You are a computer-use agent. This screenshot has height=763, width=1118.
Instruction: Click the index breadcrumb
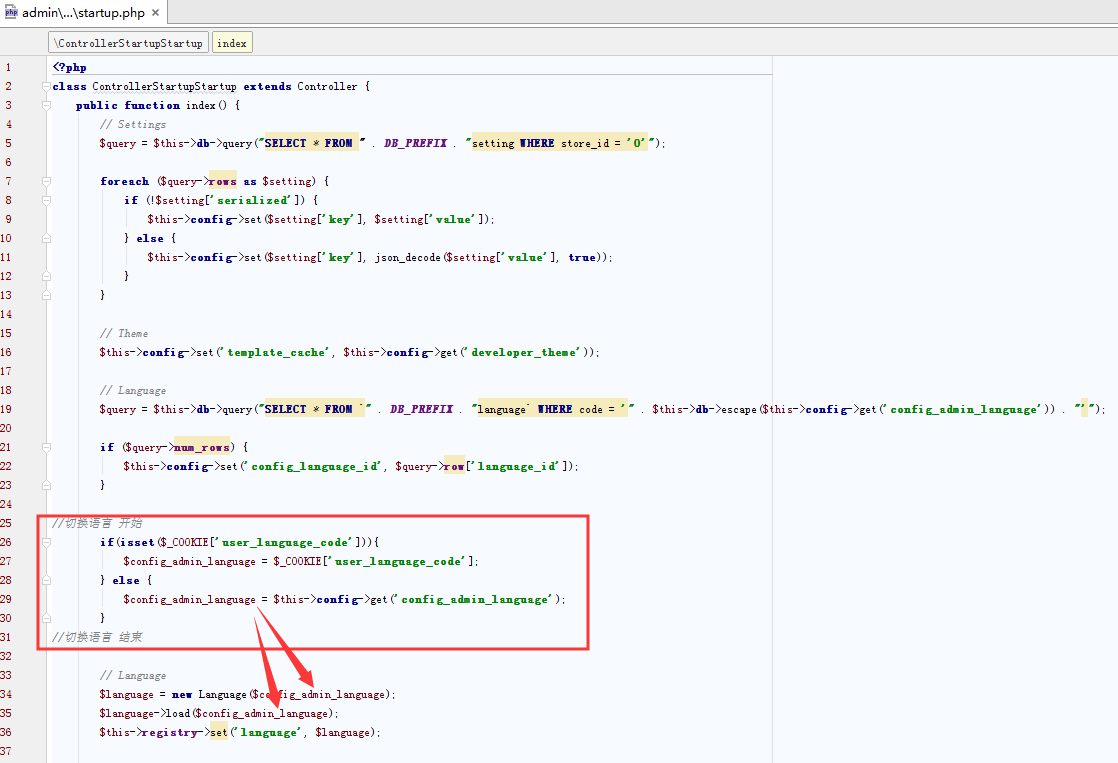[x=232, y=43]
